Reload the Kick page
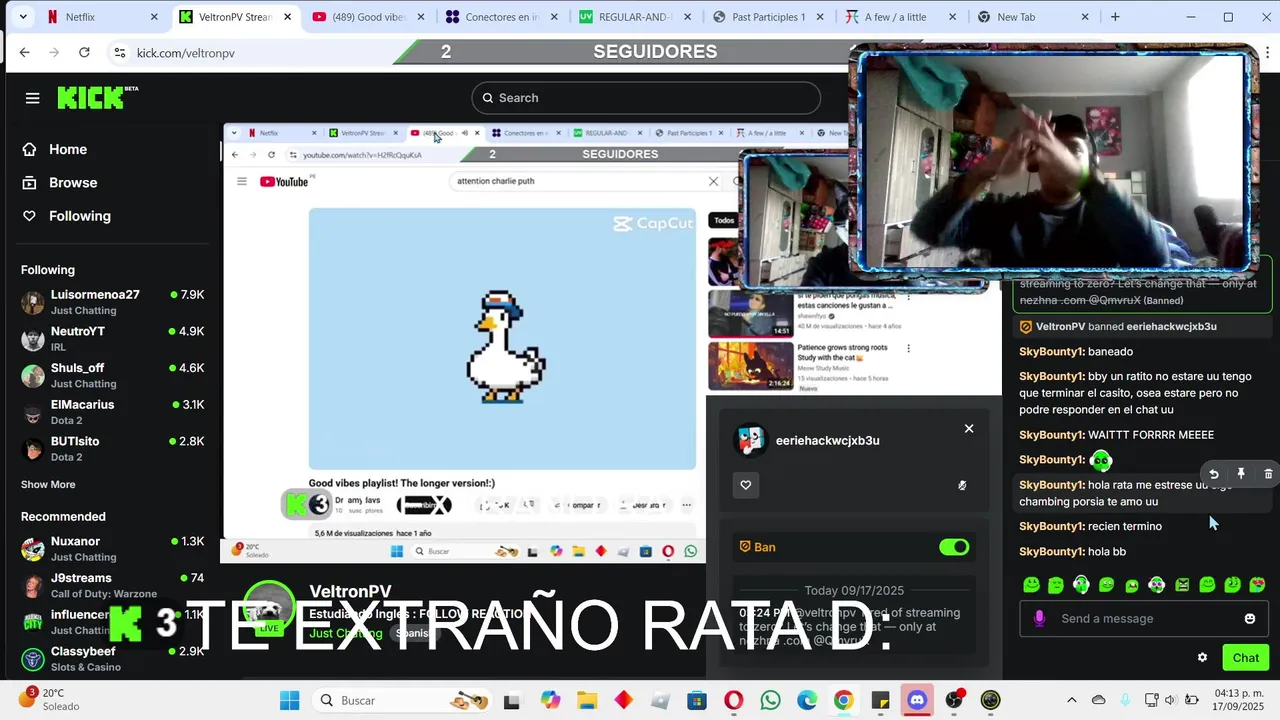 (x=84, y=52)
